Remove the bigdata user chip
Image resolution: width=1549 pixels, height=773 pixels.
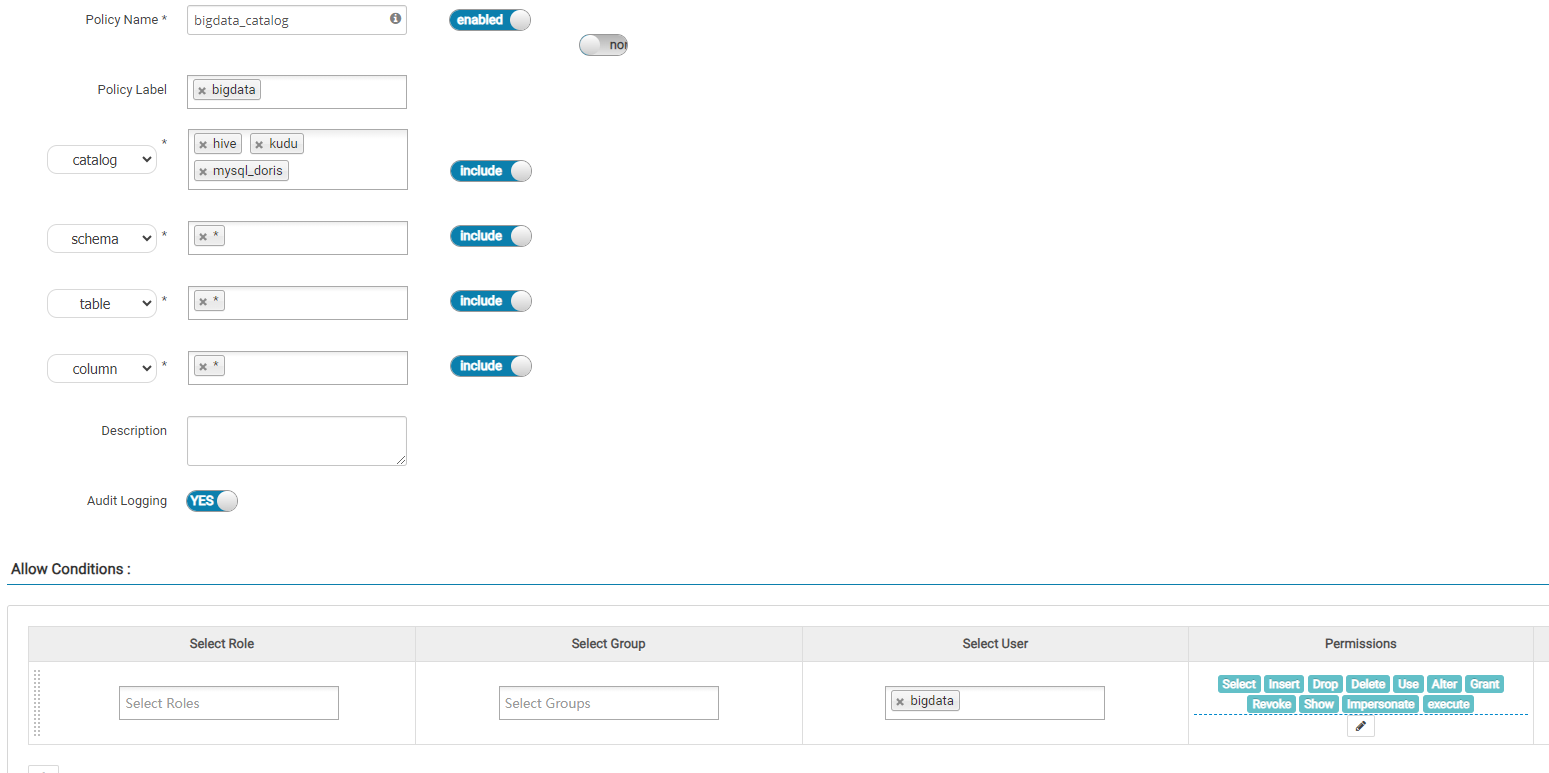pos(901,701)
